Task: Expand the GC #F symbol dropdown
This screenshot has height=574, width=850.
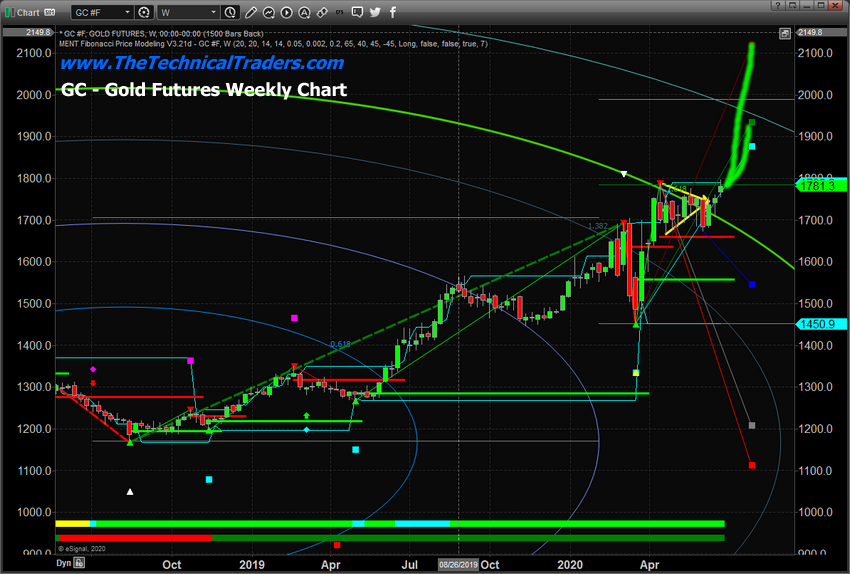Action: tap(127, 12)
